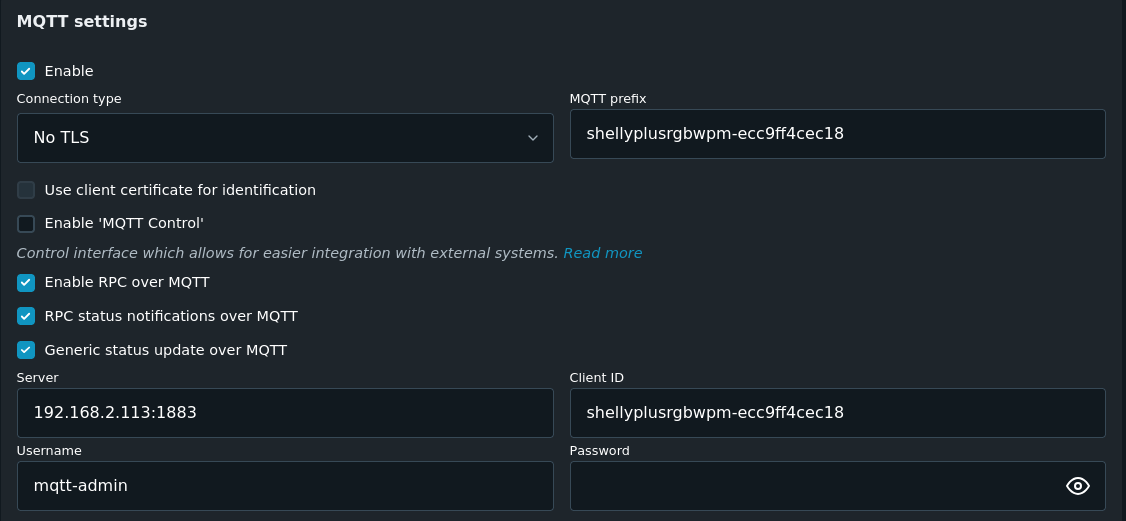Focus the Client ID input field
1126x521 pixels.
837,413
